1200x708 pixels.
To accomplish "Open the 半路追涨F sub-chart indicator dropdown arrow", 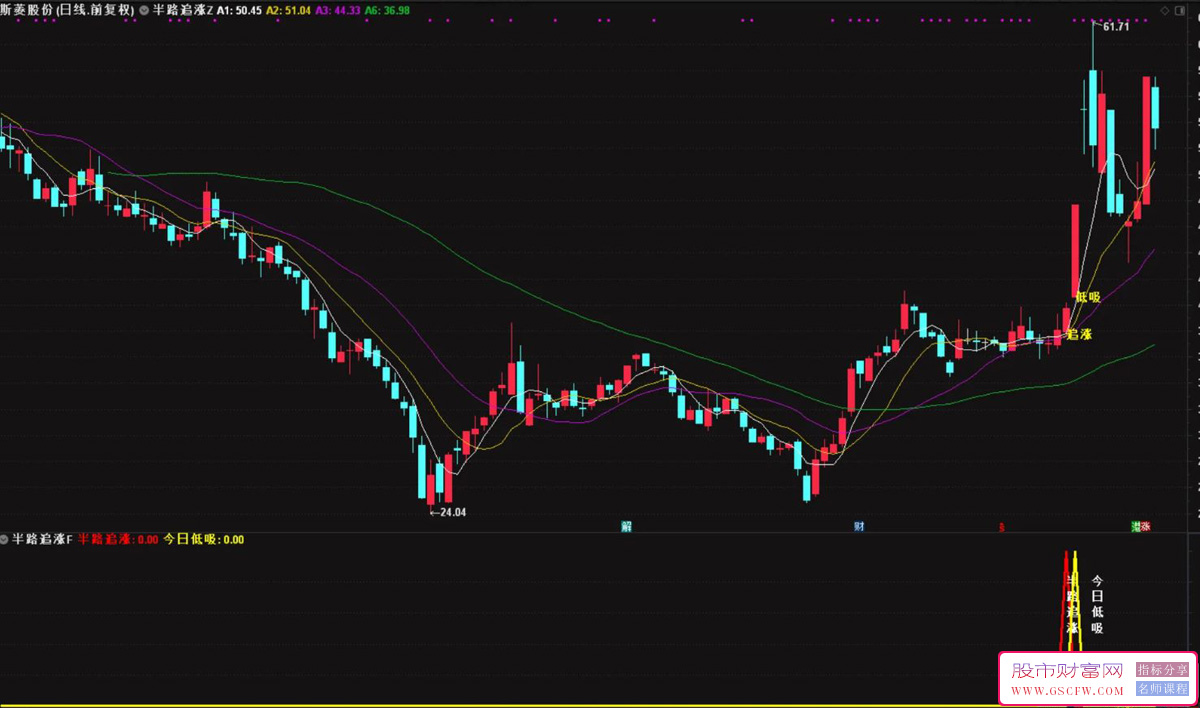I will 5,539.
